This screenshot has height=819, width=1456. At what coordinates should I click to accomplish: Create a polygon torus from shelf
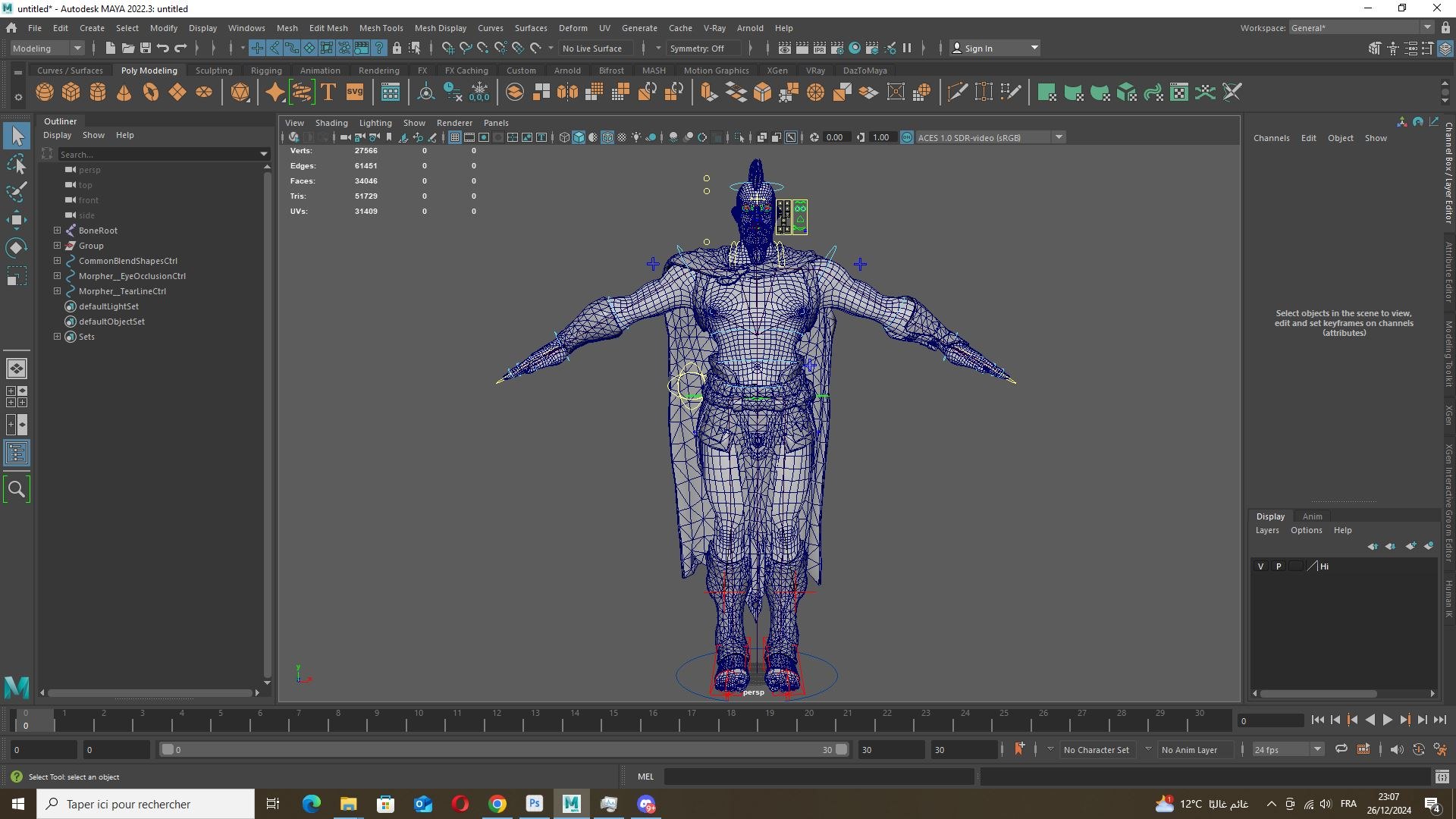(x=151, y=93)
